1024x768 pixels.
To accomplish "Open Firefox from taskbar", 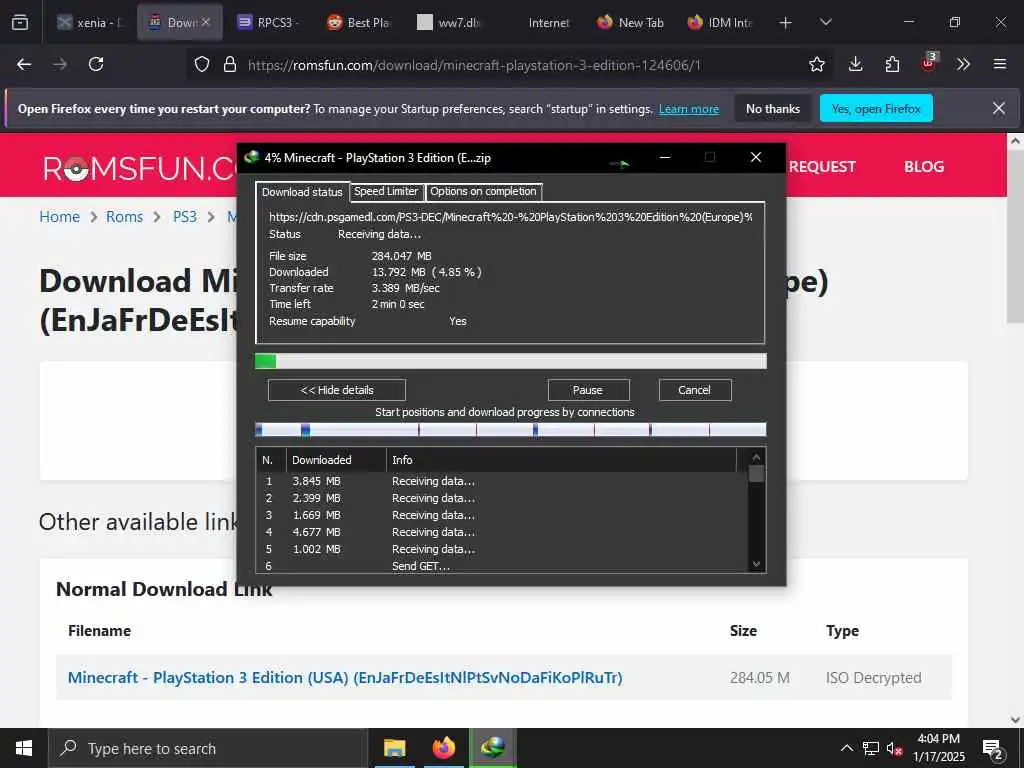I will (443, 748).
